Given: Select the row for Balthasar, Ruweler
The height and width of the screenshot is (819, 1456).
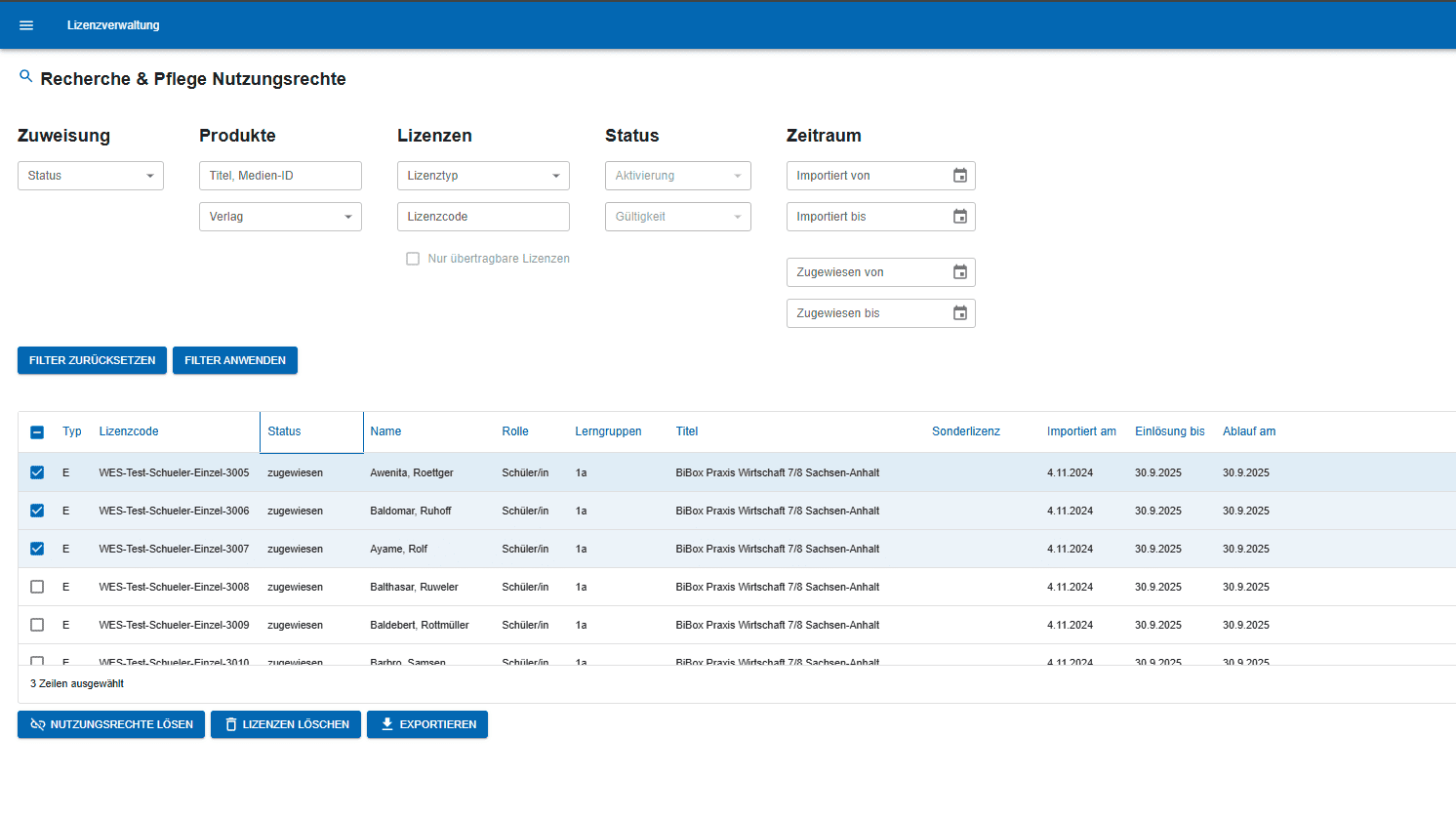Looking at the screenshot, I should pos(37,587).
